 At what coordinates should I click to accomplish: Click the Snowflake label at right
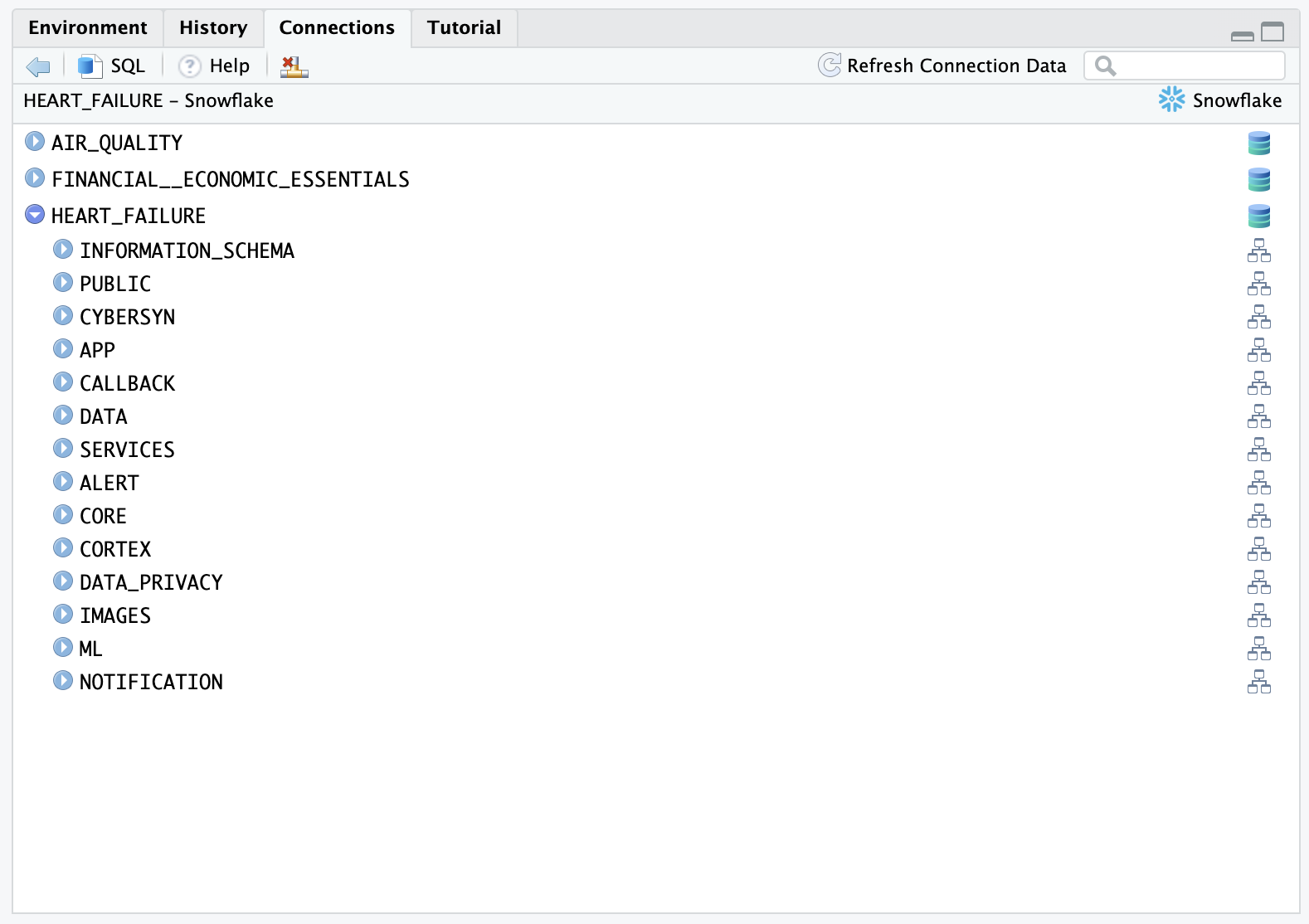coord(1237,100)
